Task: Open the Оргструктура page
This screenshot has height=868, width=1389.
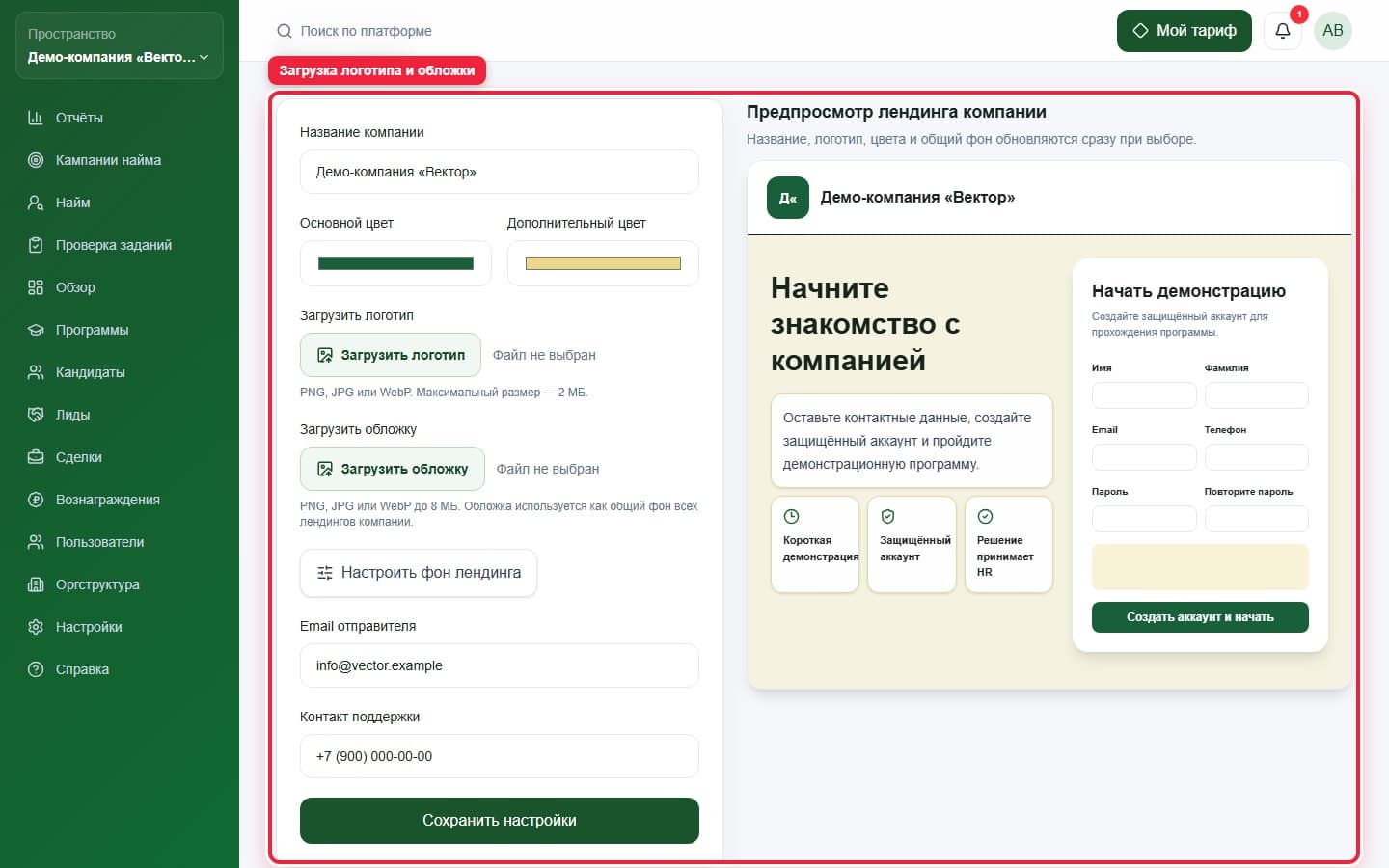Action: 120,584
